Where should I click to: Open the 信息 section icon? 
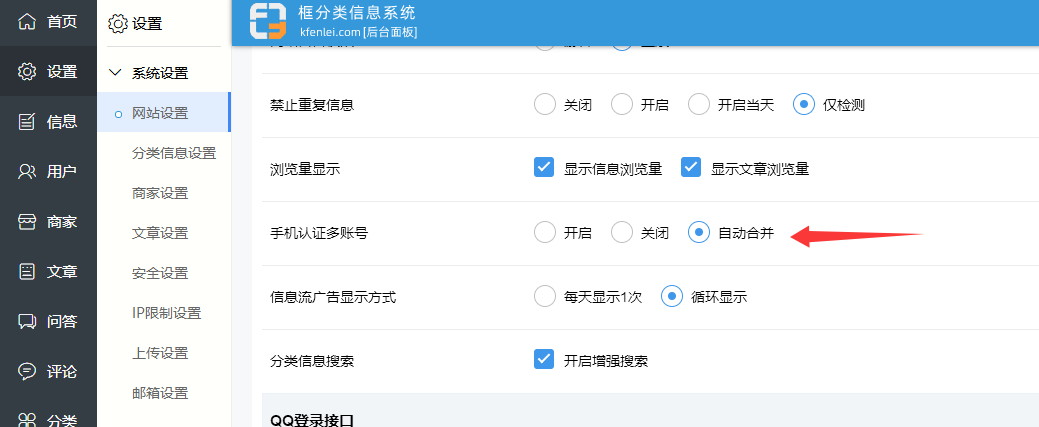point(28,121)
